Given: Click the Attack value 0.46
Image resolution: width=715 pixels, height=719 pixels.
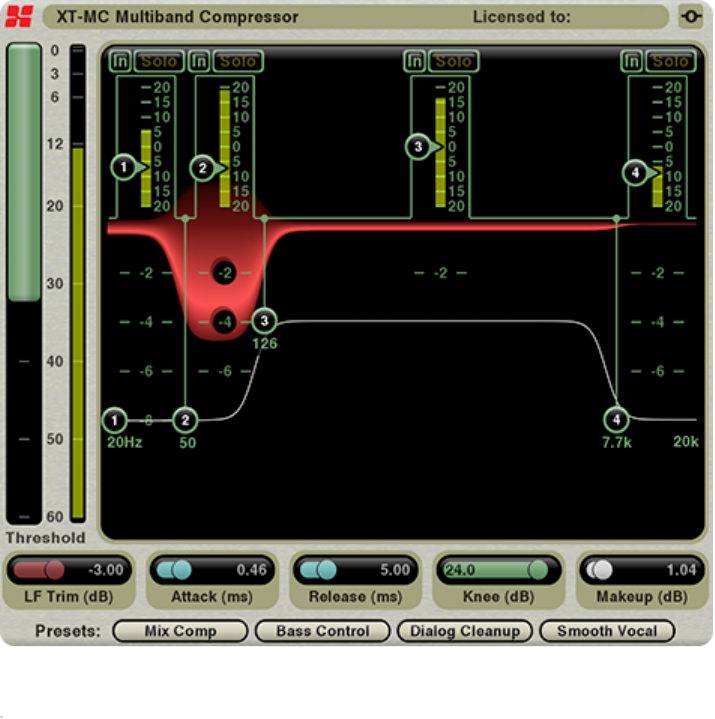Looking at the screenshot, I should pyautogui.click(x=251, y=570).
